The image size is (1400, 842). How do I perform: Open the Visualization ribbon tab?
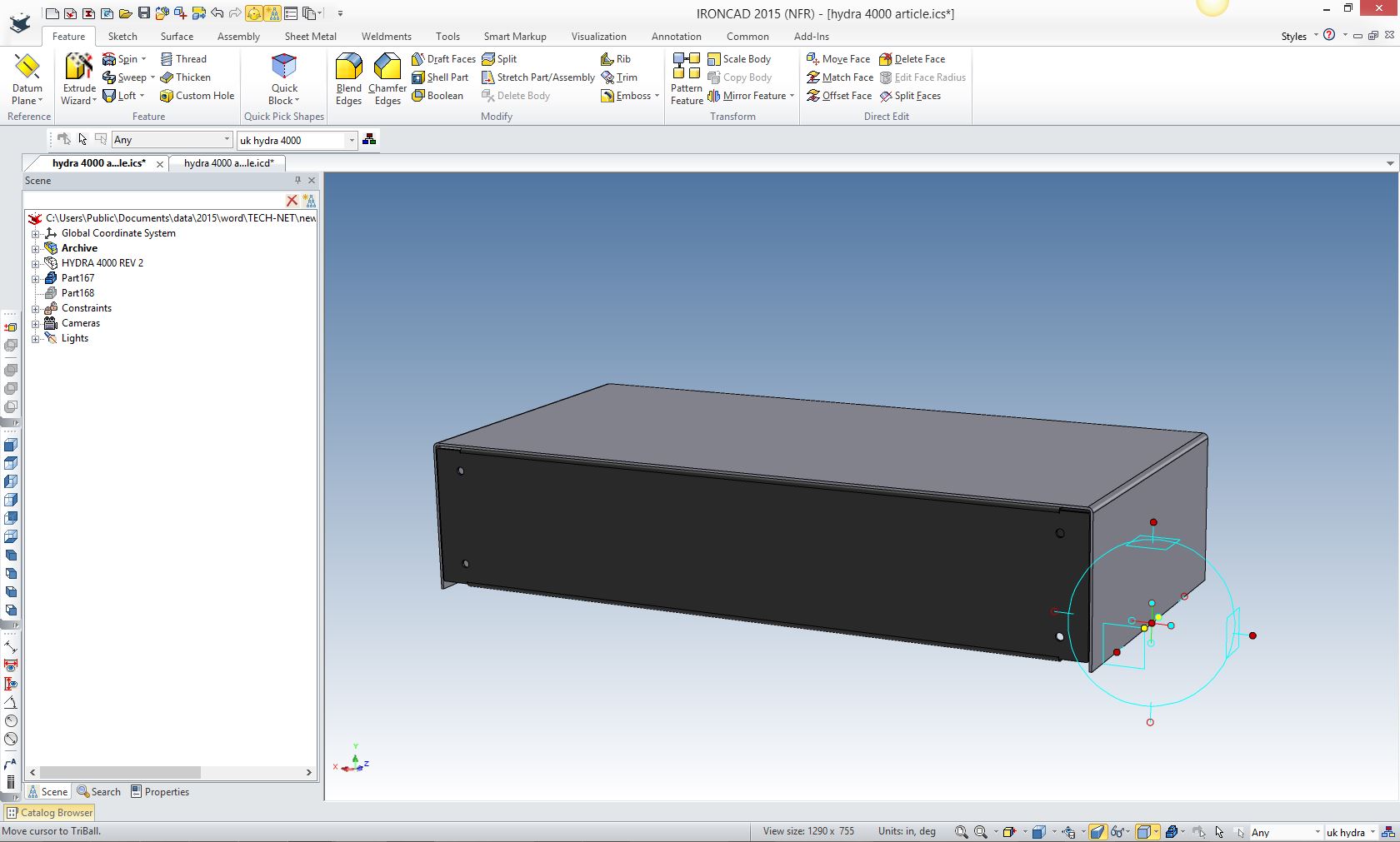tap(598, 37)
